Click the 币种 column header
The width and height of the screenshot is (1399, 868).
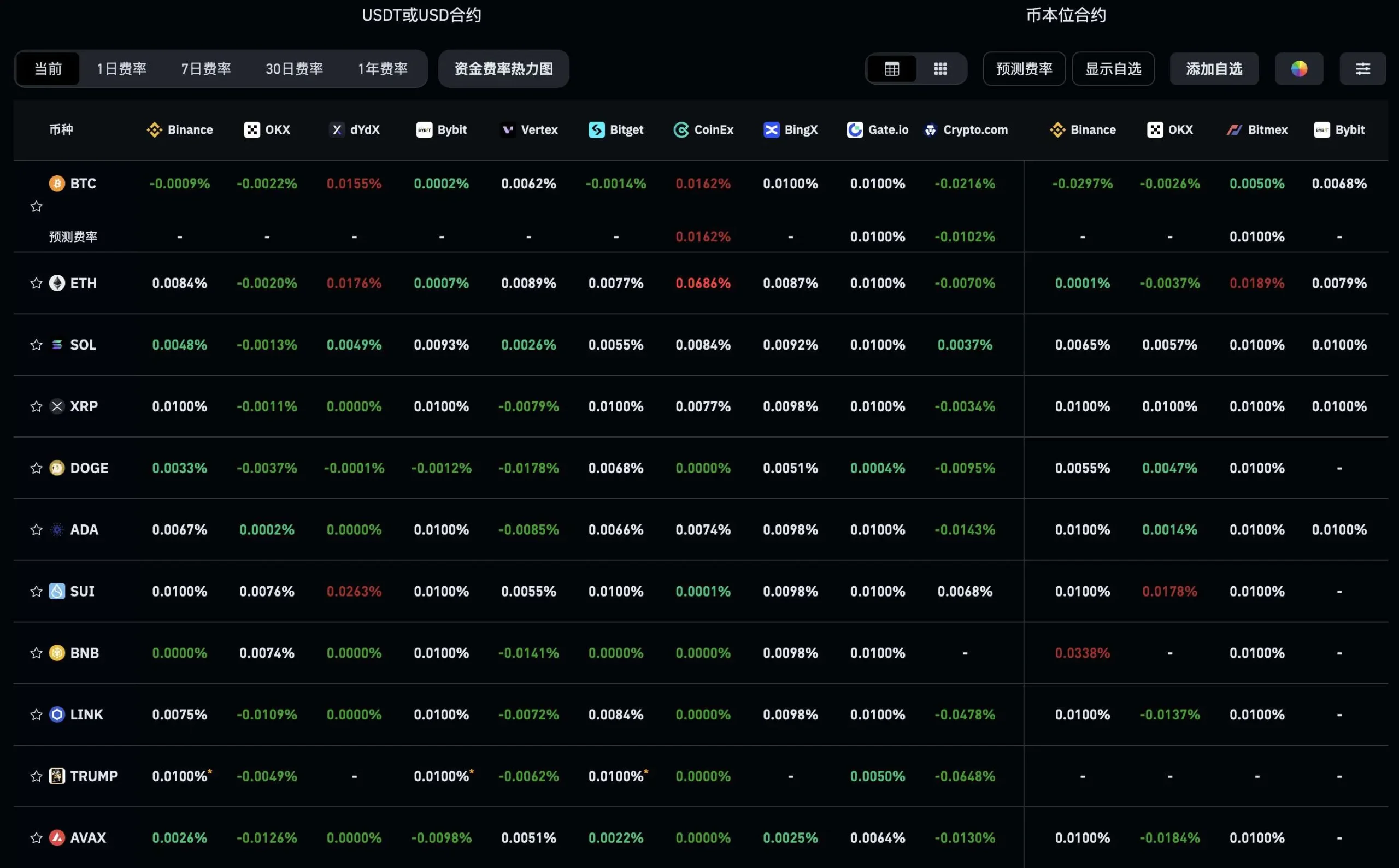61,130
